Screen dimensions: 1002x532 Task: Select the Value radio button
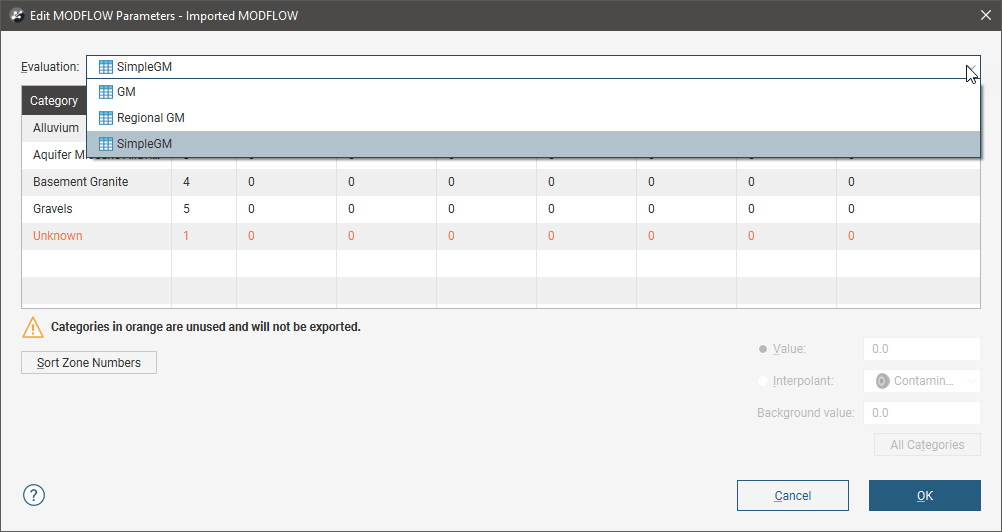click(x=764, y=349)
